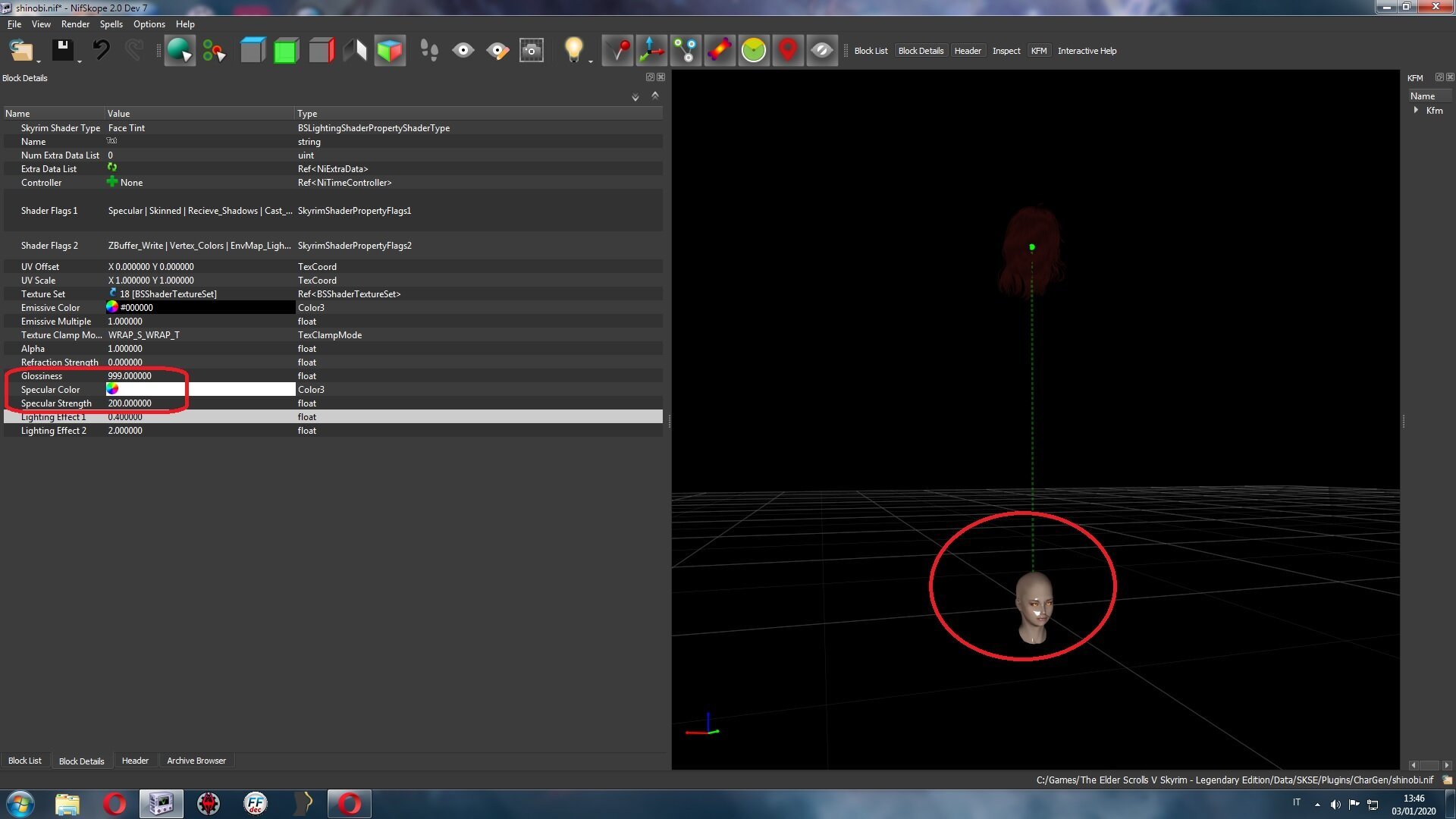Viewport: 1456px width, 819px height.
Task: Click the Shader Flags 1 value
Action: coord(200,211)
